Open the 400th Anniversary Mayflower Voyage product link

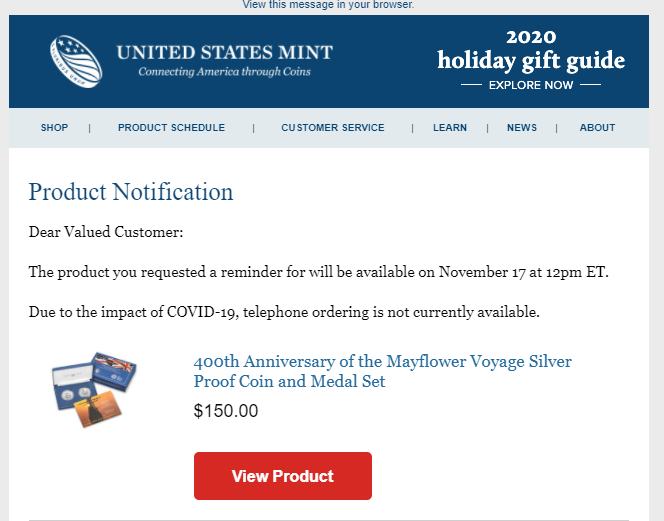click(x=382, y=371)
